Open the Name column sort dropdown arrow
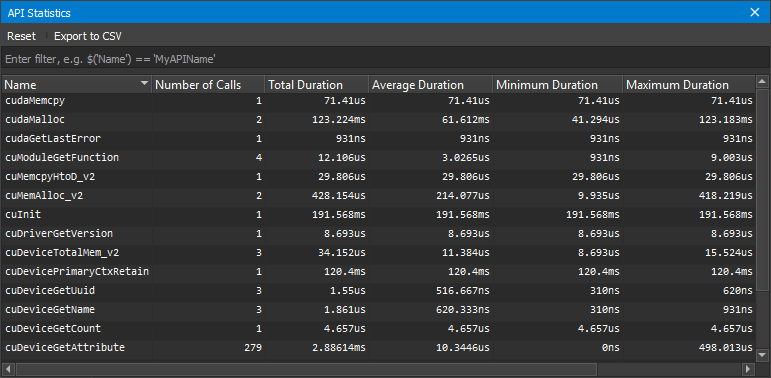 point(144,84)
